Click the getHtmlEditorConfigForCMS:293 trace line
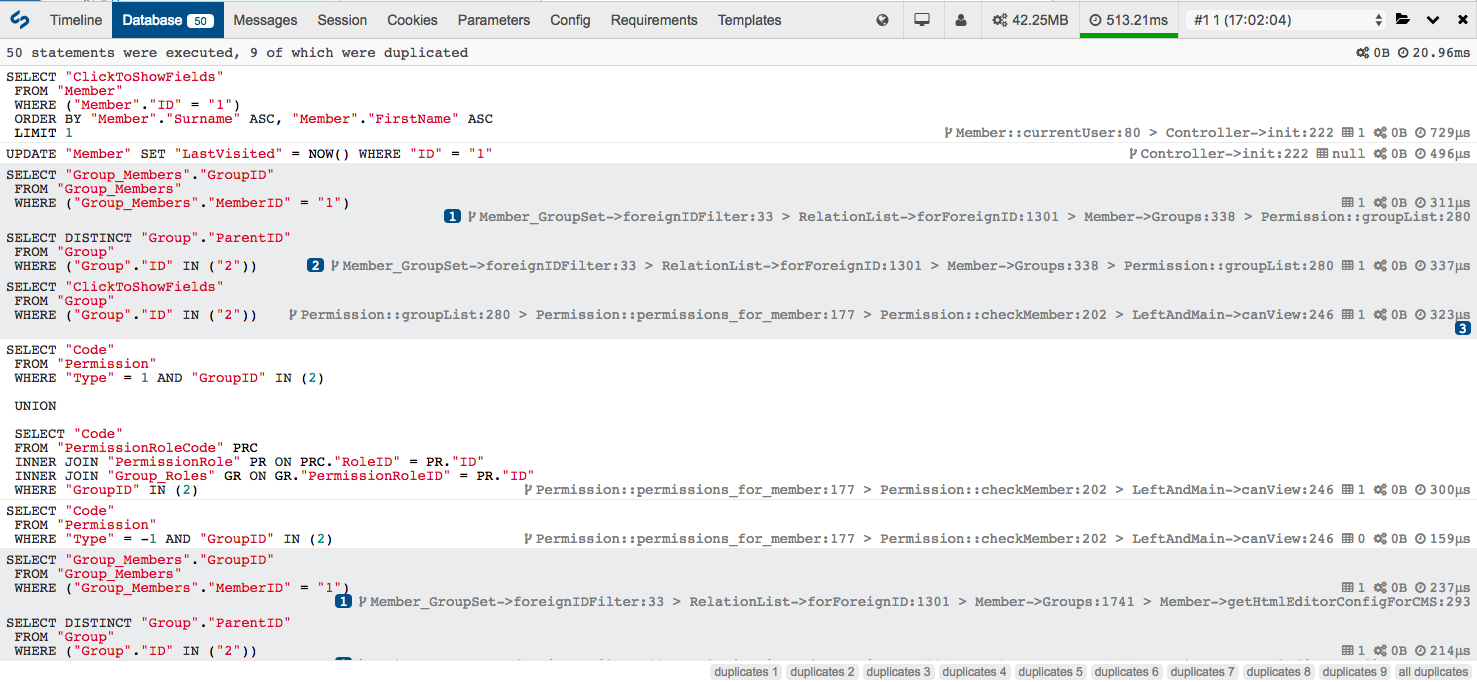This screenshot has height=682, width=1477. pos(1315,602)
